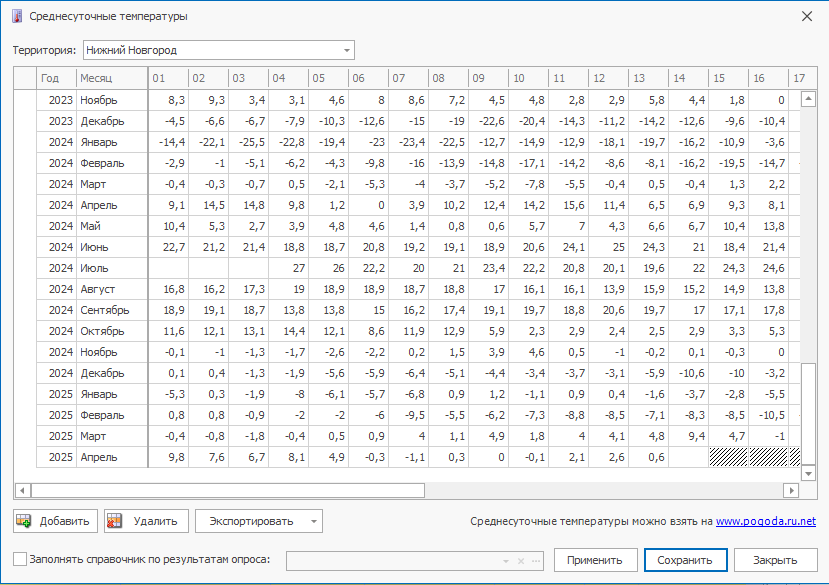Image resolution: width=829 pixels, height=585 pixels.
Task: Select the Май month cell
Action: (x=112, y=226)
